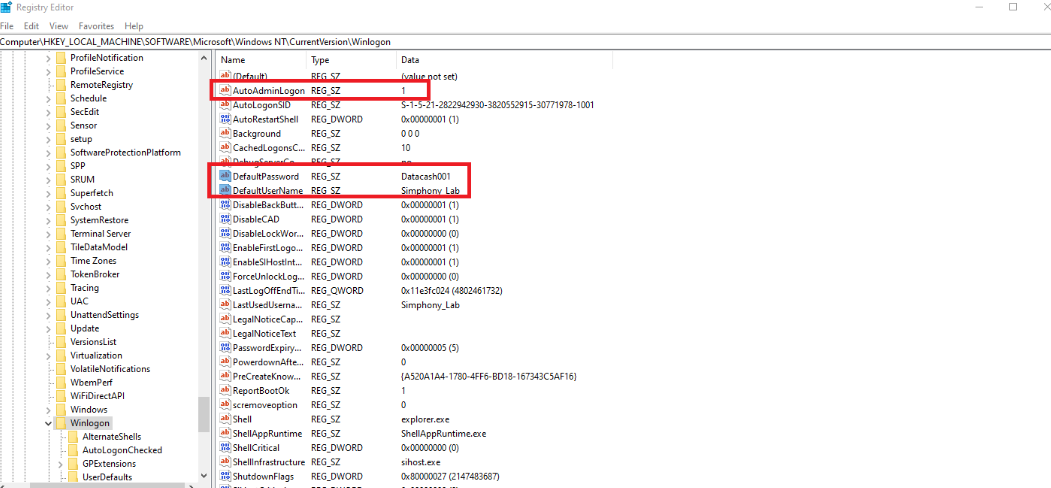This screenshot has height=488, width=1051.
Task: Click the DisableCAD DWORD icon
Action: point(225,219)
